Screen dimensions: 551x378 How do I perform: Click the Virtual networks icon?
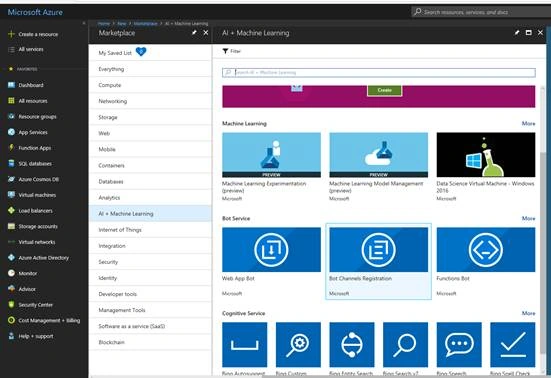(11, 242)
